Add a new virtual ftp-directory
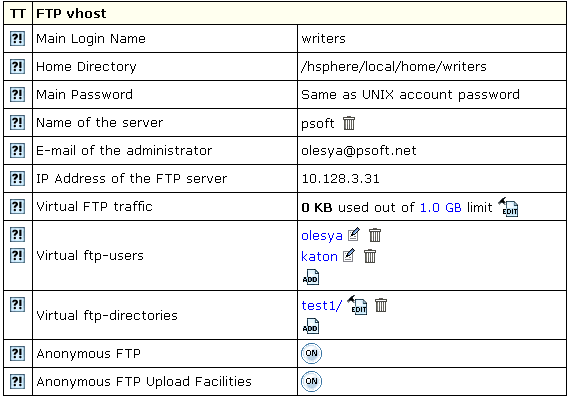Viewport: 569px width, 398px height. coord(311,326)
